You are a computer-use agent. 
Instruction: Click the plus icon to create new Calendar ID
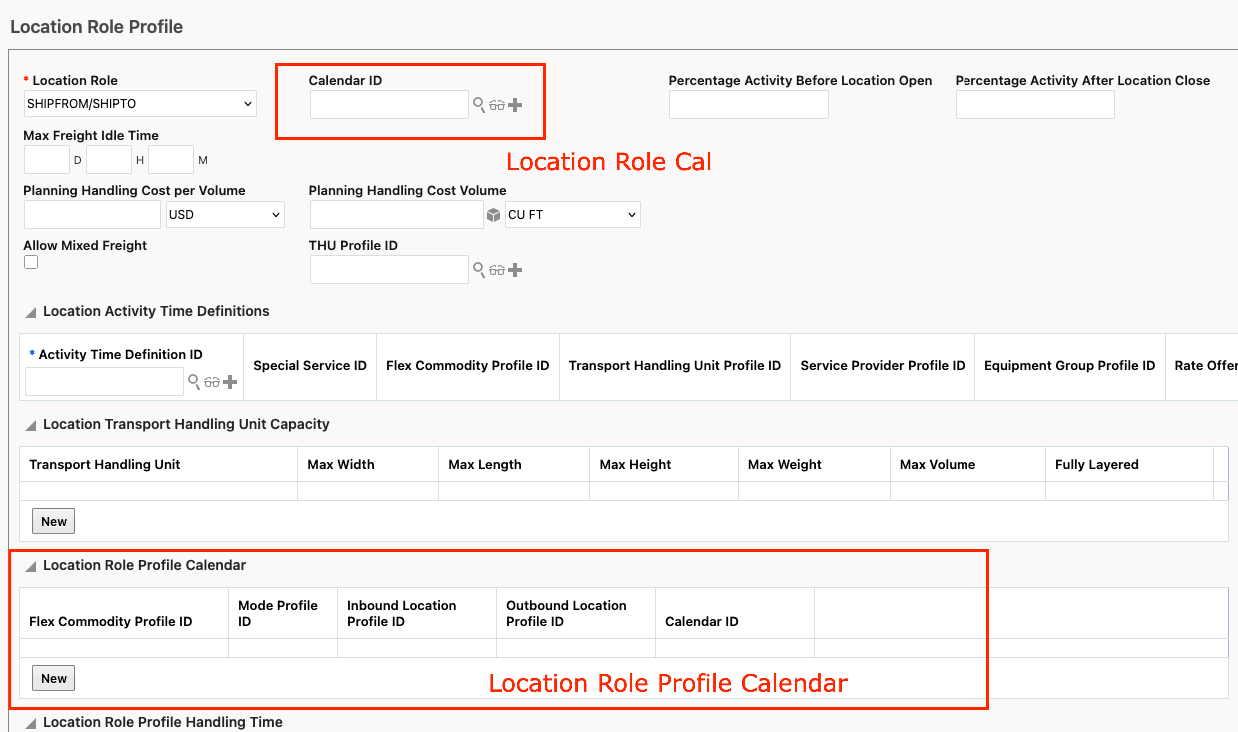pos(515,104)
